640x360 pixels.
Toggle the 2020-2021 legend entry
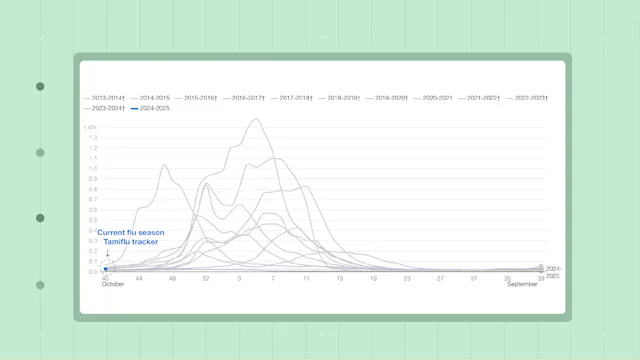pos(433,98)
